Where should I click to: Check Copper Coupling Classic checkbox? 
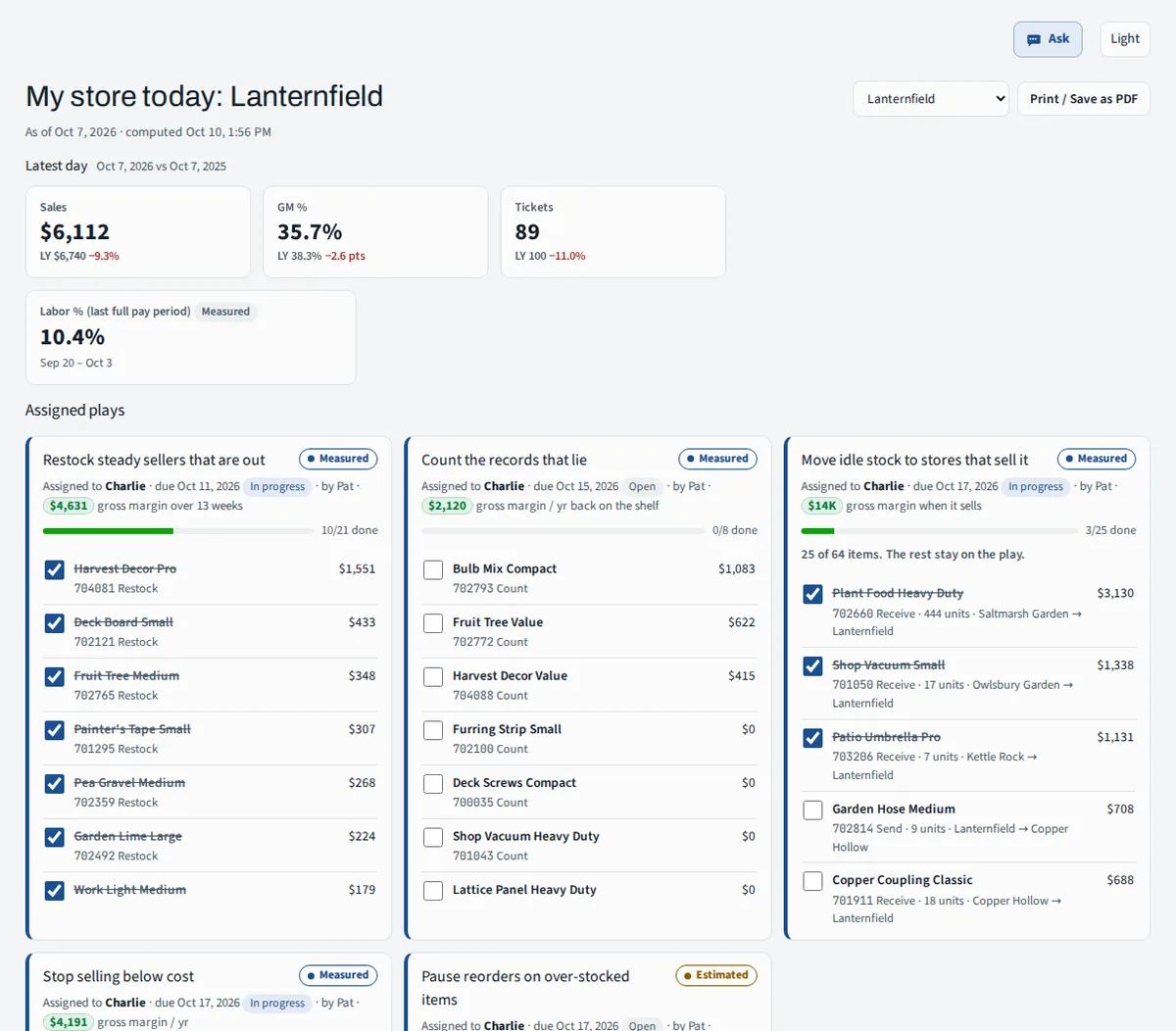click(x=812, y=881)
